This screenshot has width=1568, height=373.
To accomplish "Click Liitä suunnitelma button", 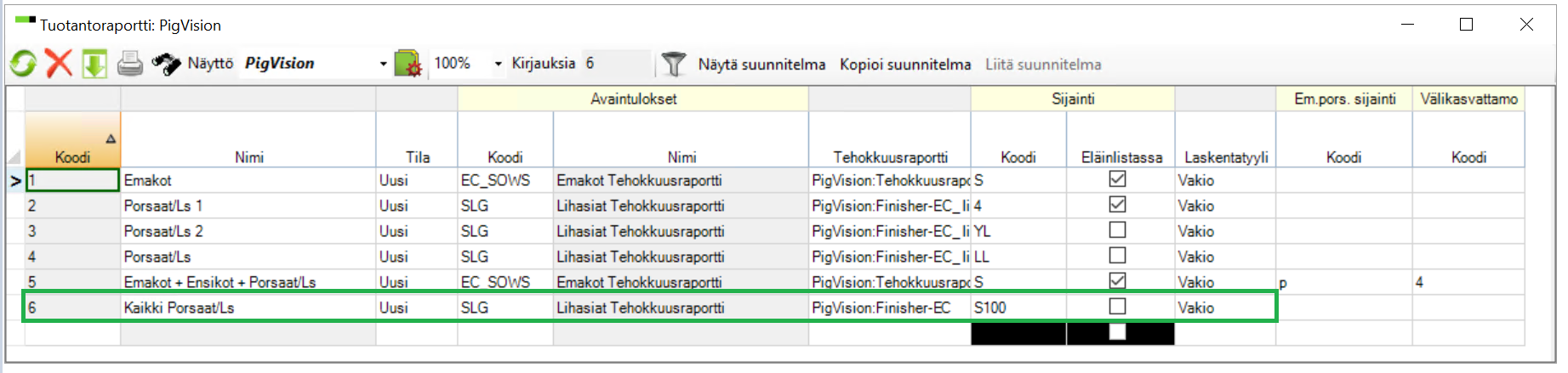I will 1043,65.
